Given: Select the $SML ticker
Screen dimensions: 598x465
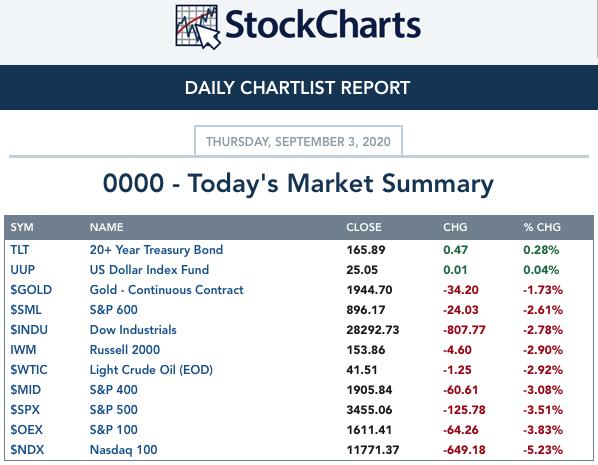Looking at the screenshot, I should click(26, 310).
